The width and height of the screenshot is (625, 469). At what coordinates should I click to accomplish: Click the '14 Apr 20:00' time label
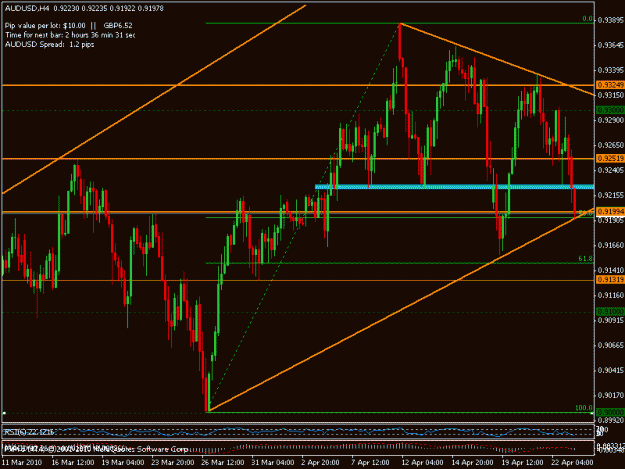(472, 463)
